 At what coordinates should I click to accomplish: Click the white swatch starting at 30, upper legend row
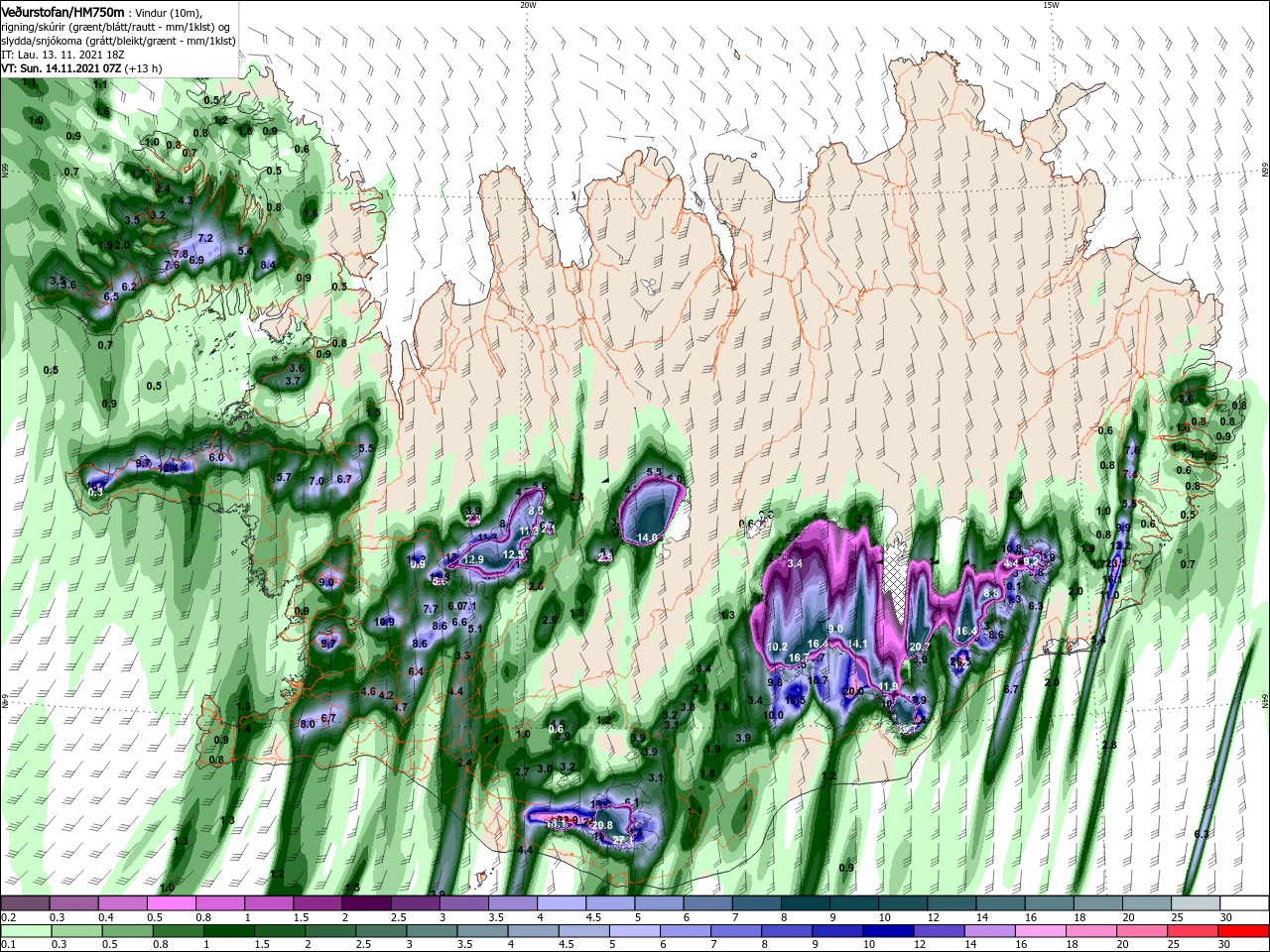(x=1243, y=903)
